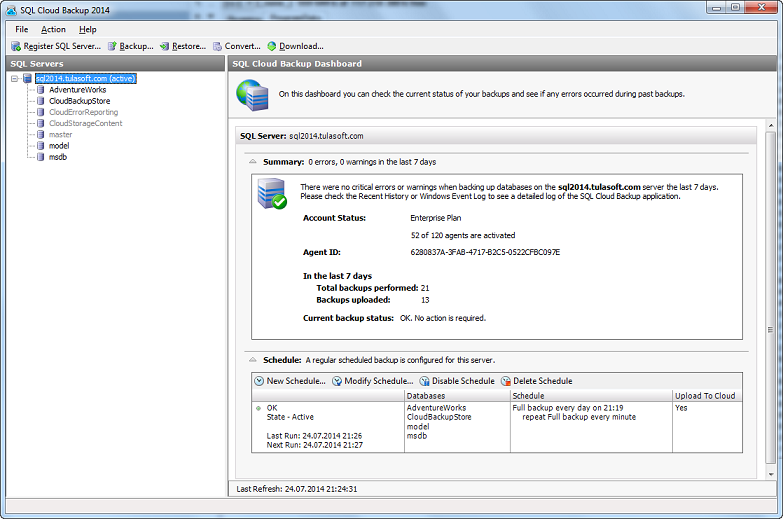
Task: Select CloudErrorReporting in the server tree
Action: tap(83, 112)
